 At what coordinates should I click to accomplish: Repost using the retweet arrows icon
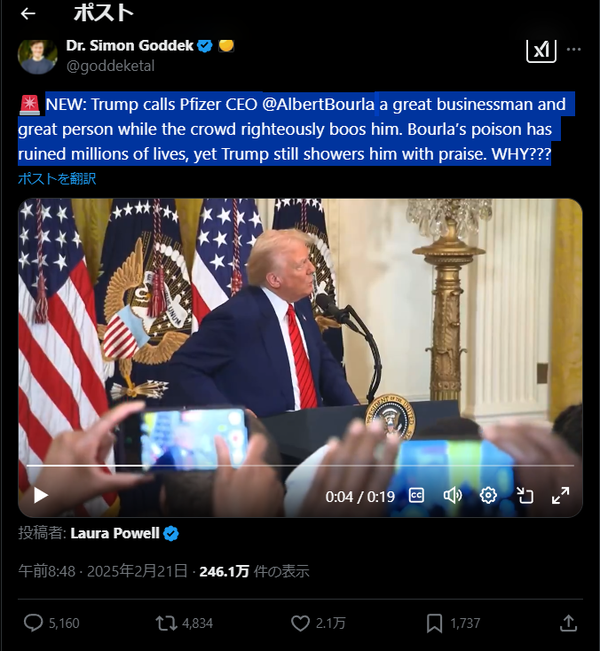(x=166, y=623)
